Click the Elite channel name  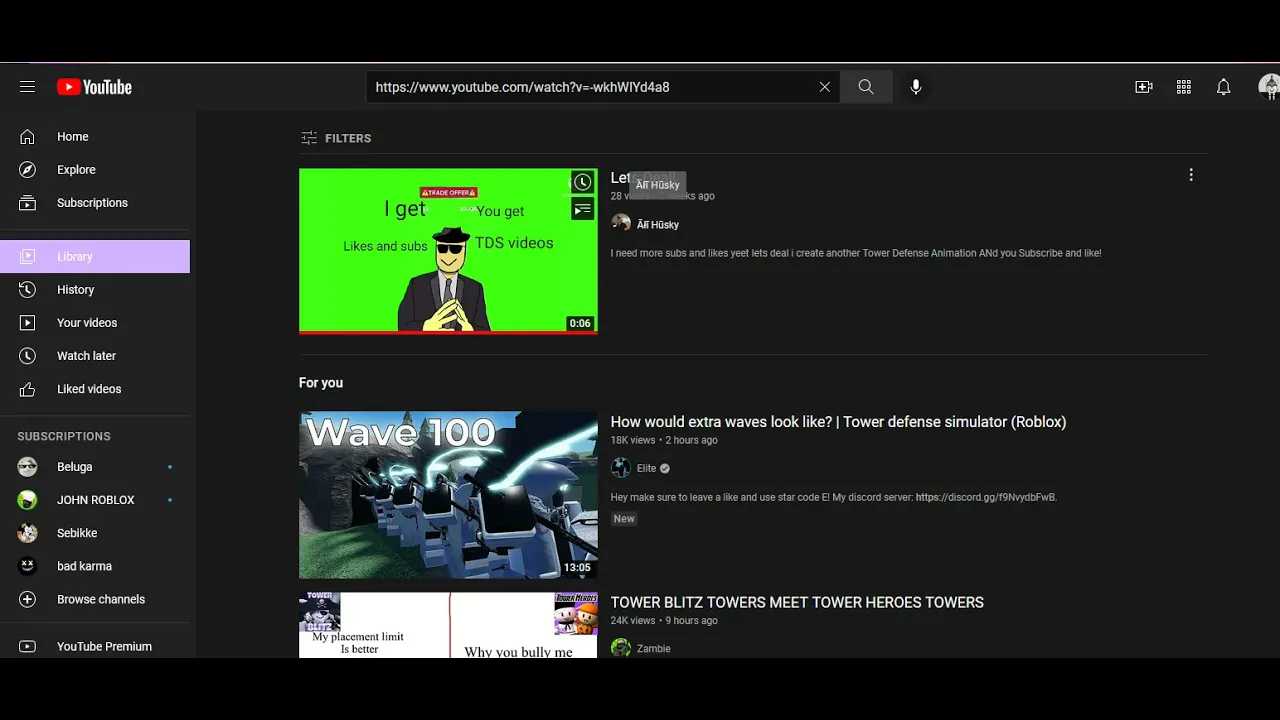(647, 468)
